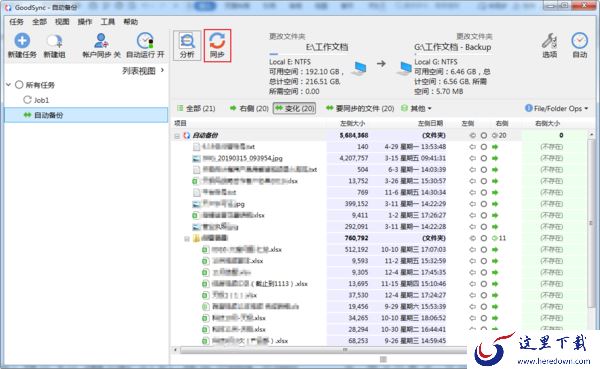This screenshot has width=600, height=369.
Task: Switch to the 全部 (21) filter tab
Action: (x=196, y=109)
